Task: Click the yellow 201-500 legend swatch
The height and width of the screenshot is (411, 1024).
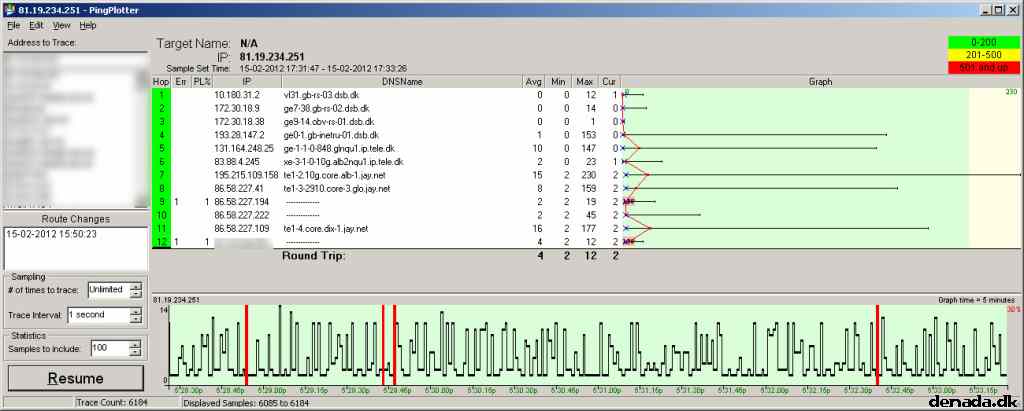Action: [983, 55]
